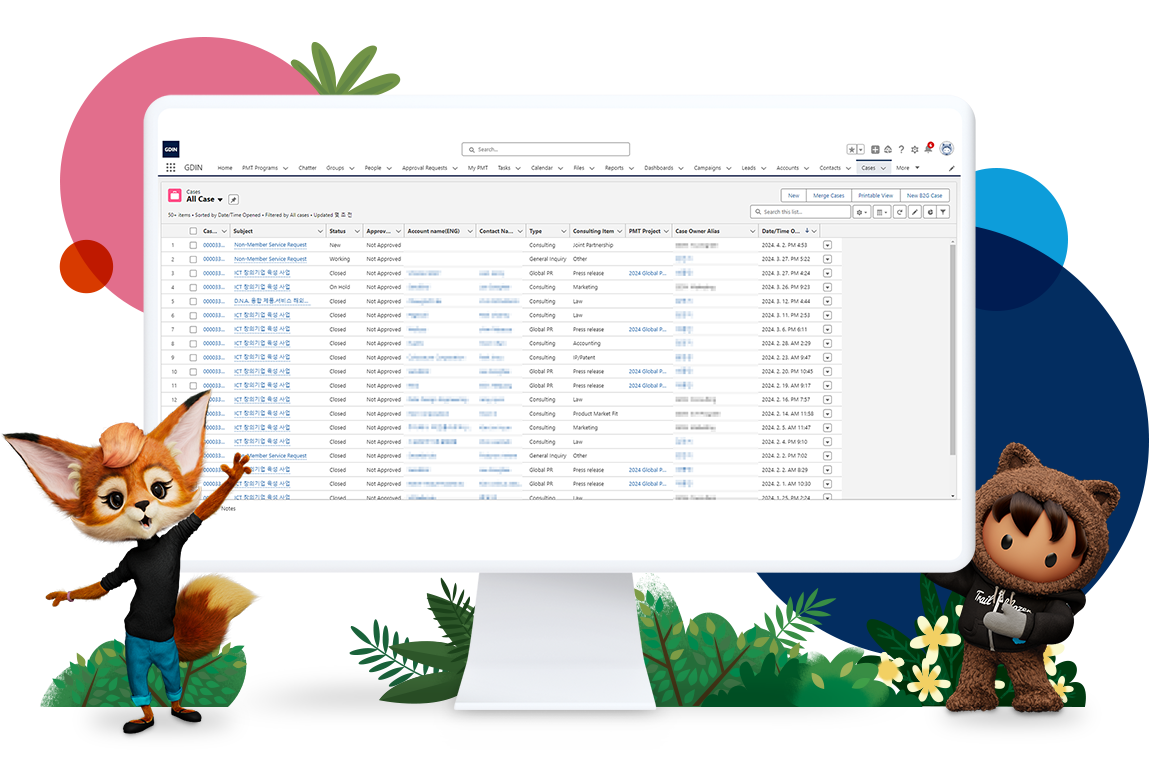This screenshot has height=760, width=1150.
Task: Click the global Search field
Action: pyautogui.click(x=546, y=150)
